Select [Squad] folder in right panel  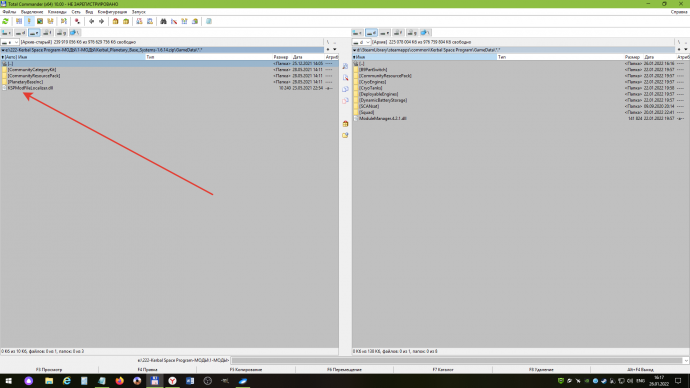[367, 112]
